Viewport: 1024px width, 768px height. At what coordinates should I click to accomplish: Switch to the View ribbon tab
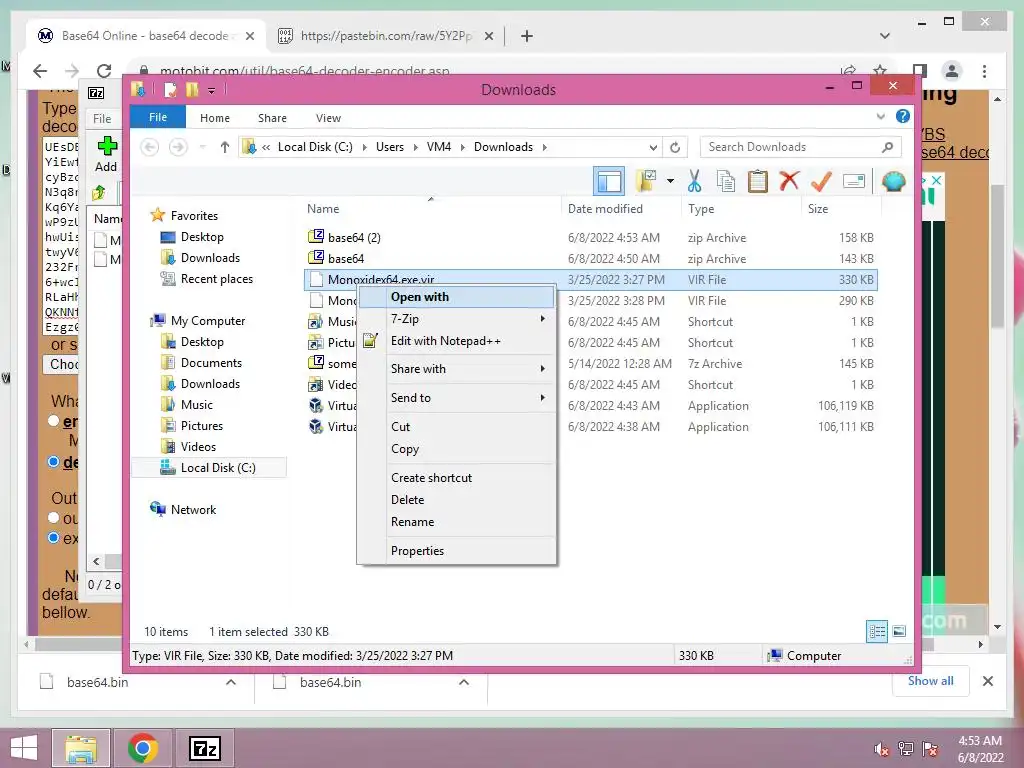pos(328,118)
